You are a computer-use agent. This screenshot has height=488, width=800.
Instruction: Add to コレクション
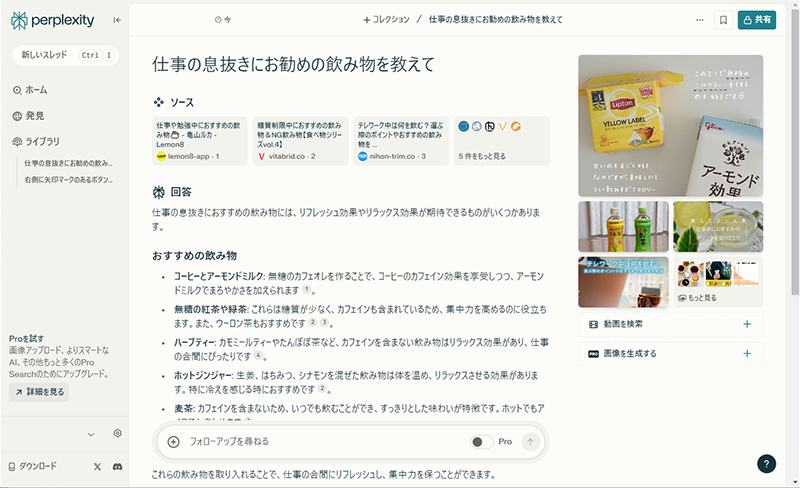pos(386,20)
